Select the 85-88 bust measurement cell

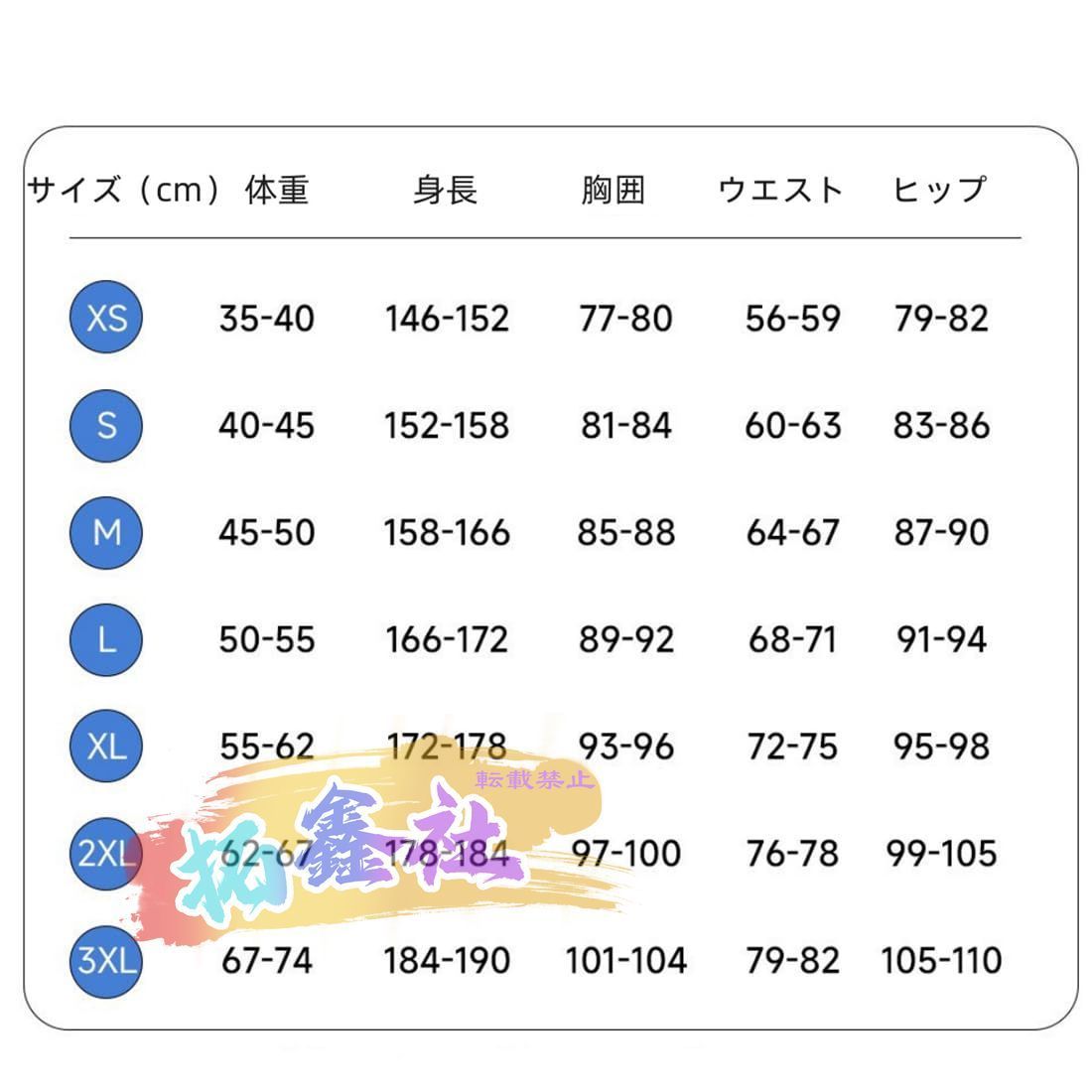click(625, 532)
